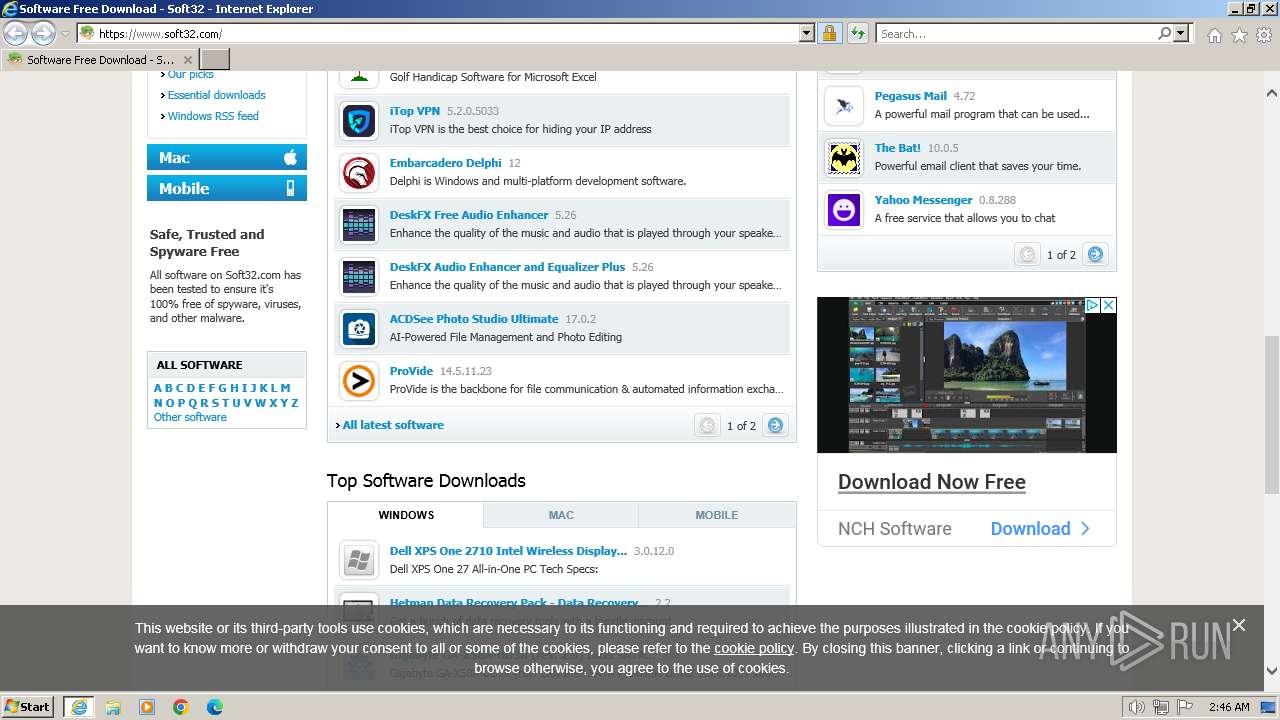
Task: Click the ACDSee Photo Studio Ultimate icon
Action: coord(359,328)
